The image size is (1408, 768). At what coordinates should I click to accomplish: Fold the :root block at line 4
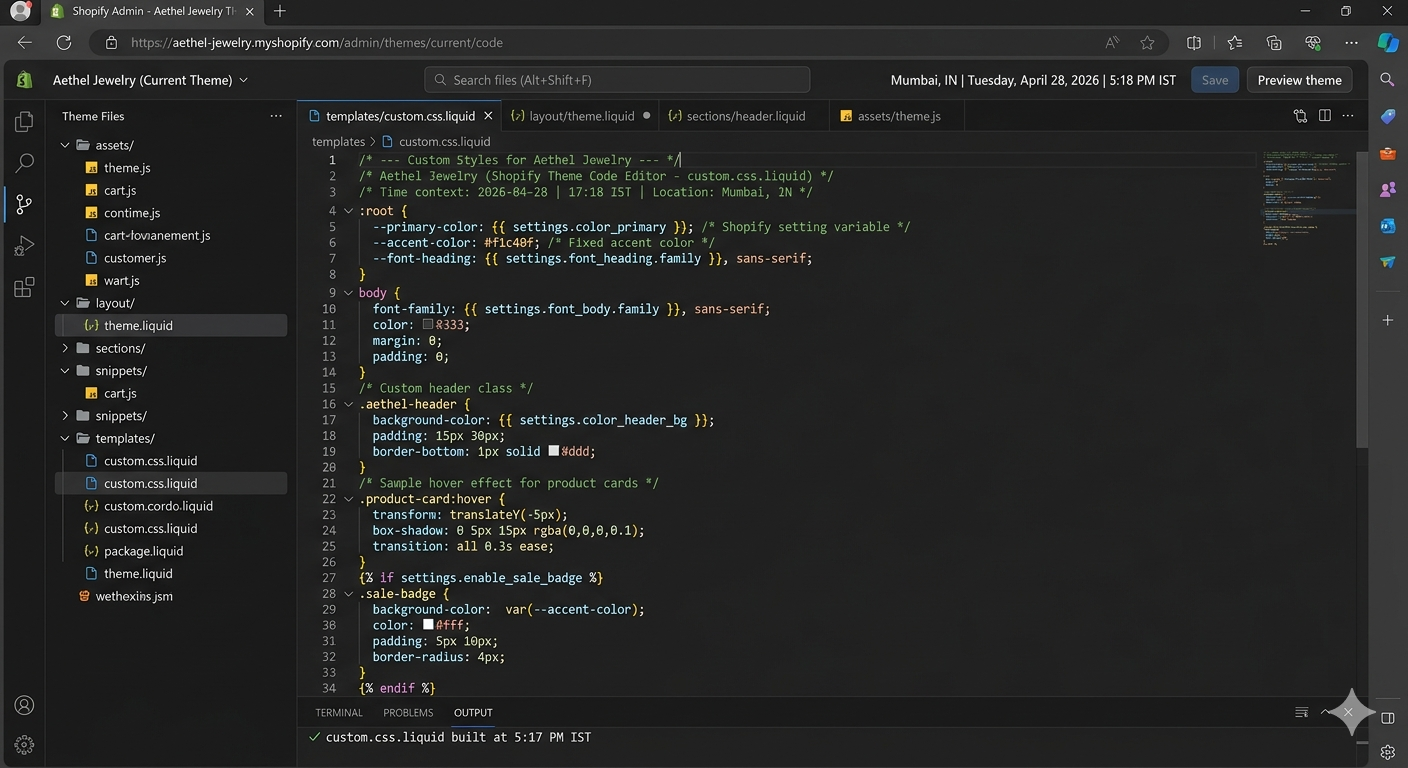coord(348,211)
